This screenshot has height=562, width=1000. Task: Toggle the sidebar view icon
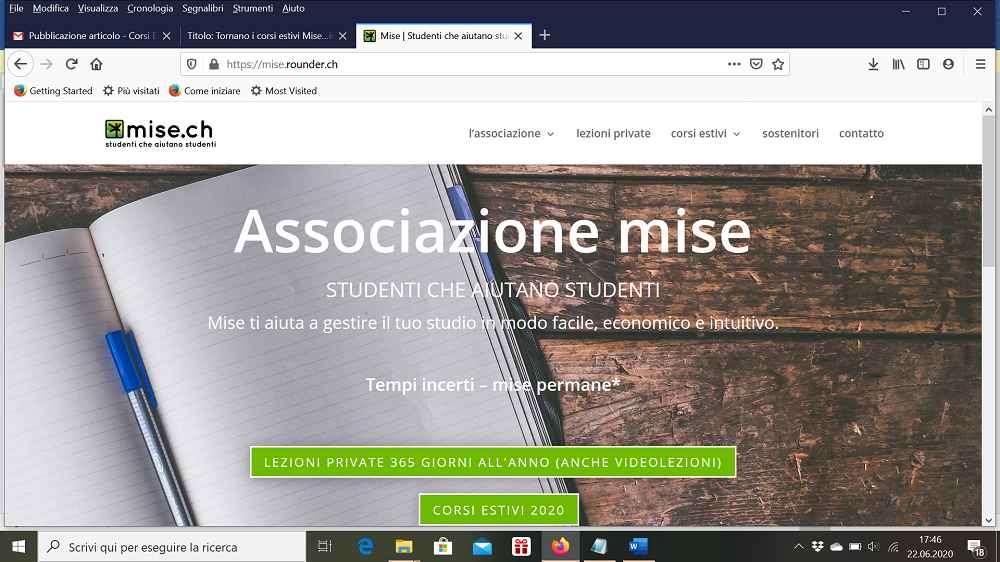point(923,64)
